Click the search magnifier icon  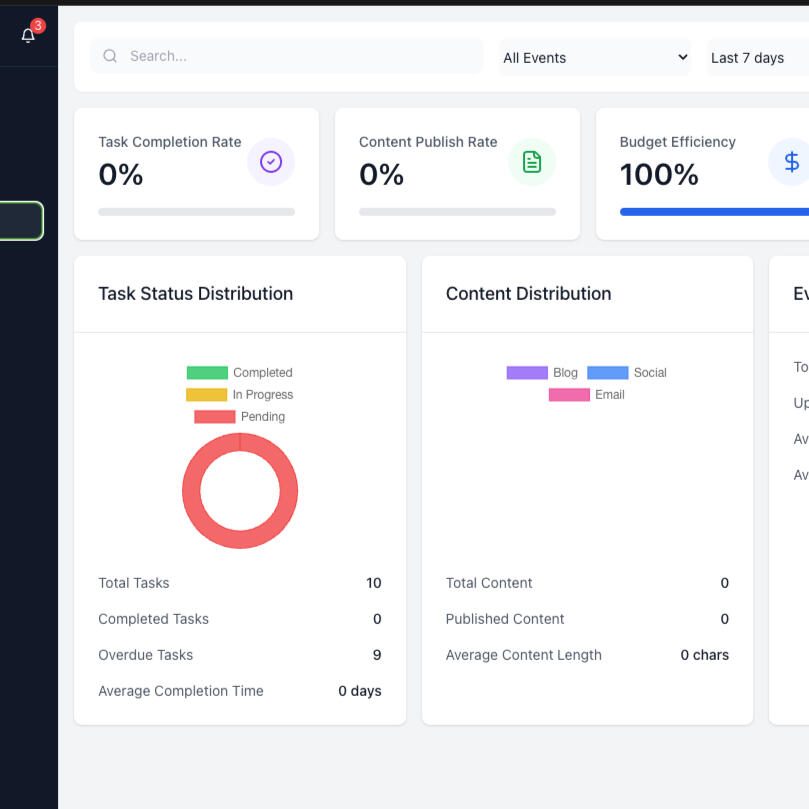[x=110, y=57]
